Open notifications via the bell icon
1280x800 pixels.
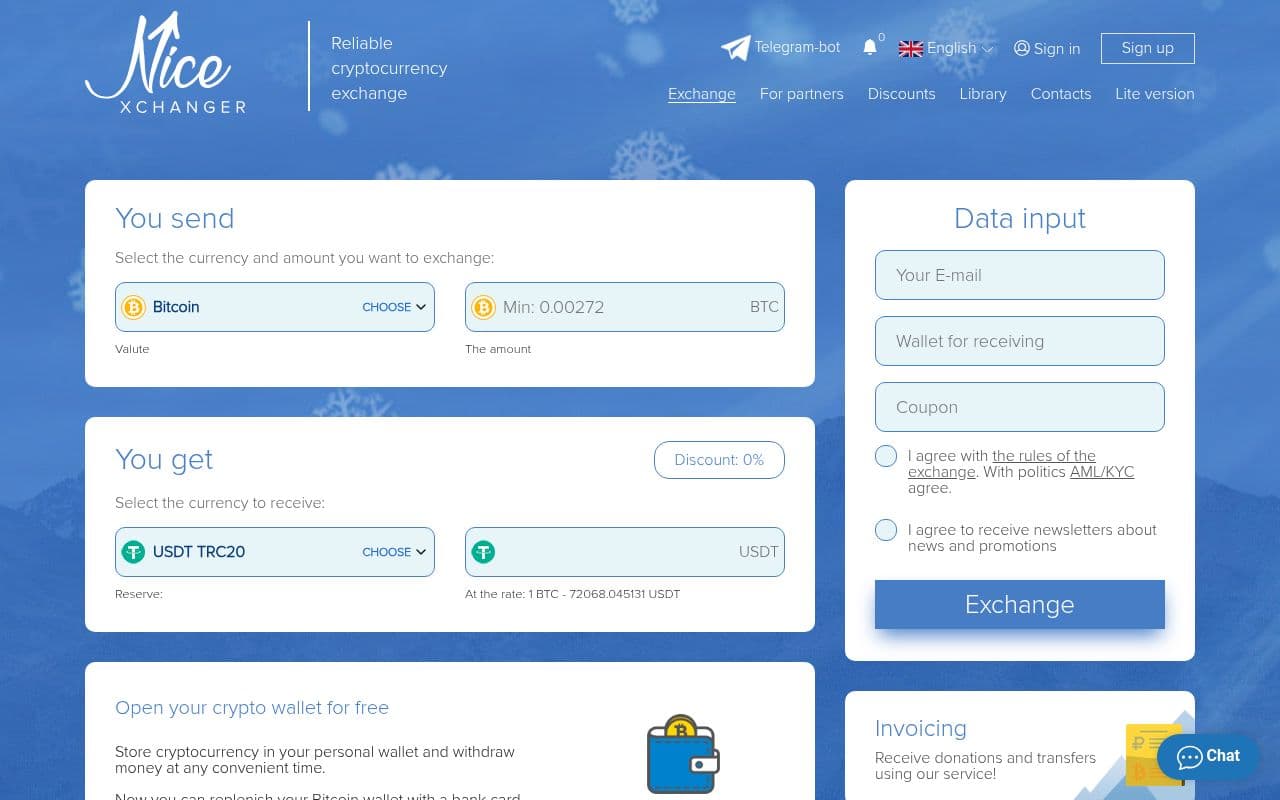[869, 47]
